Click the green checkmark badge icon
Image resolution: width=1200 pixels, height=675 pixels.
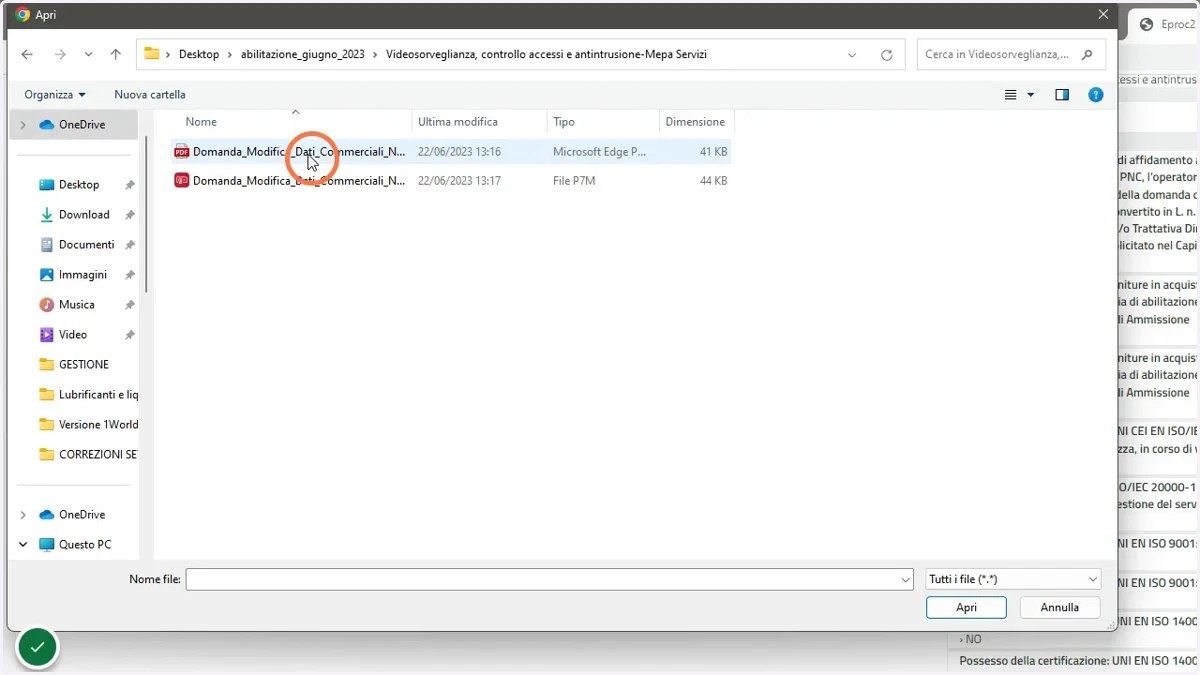coord(37,648)
